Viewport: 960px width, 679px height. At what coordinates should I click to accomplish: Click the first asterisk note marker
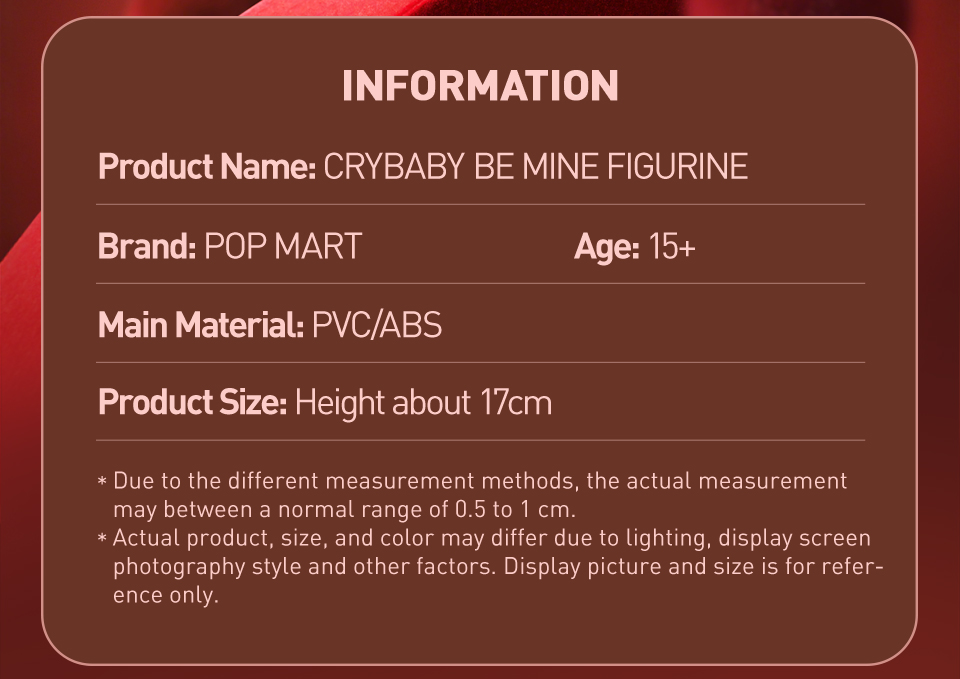tap(102, 481)
